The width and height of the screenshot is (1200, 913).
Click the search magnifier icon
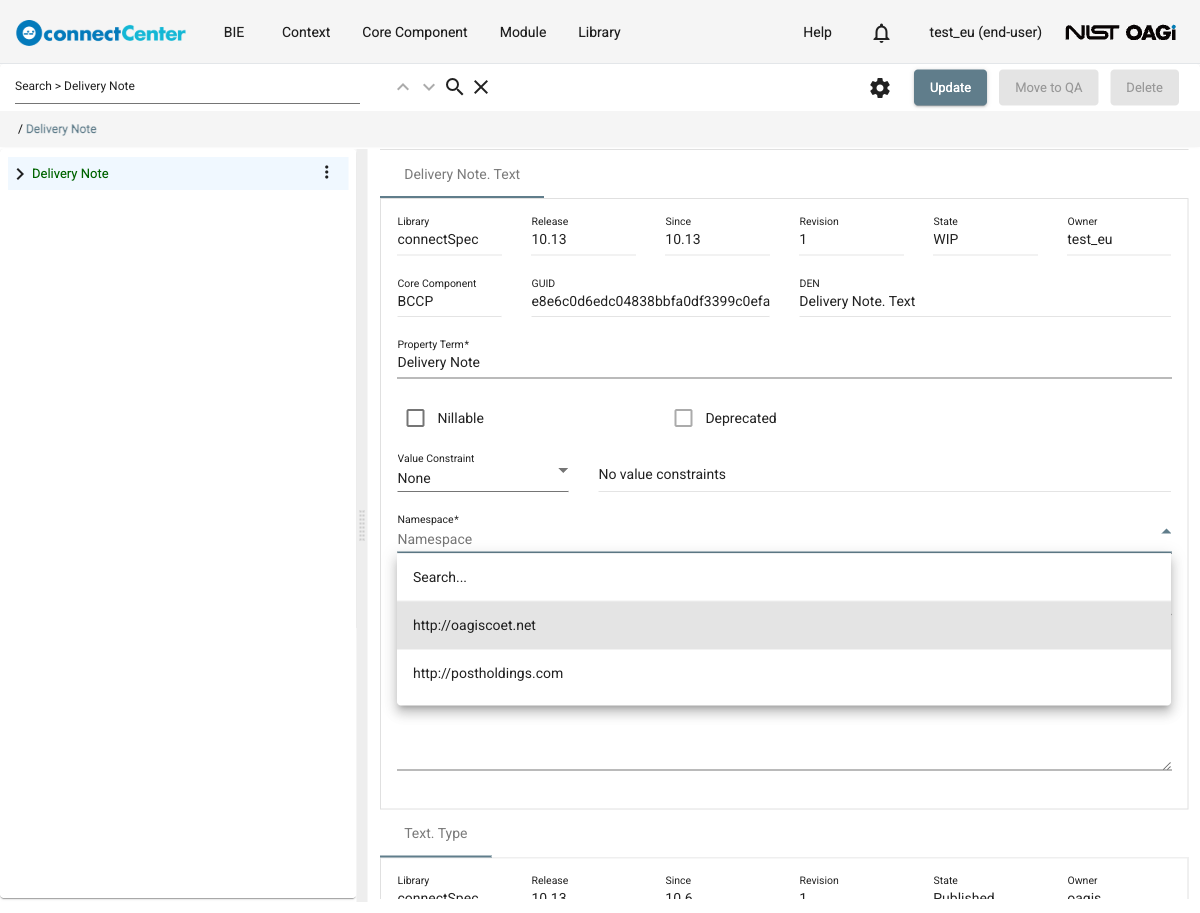point(454,87)
